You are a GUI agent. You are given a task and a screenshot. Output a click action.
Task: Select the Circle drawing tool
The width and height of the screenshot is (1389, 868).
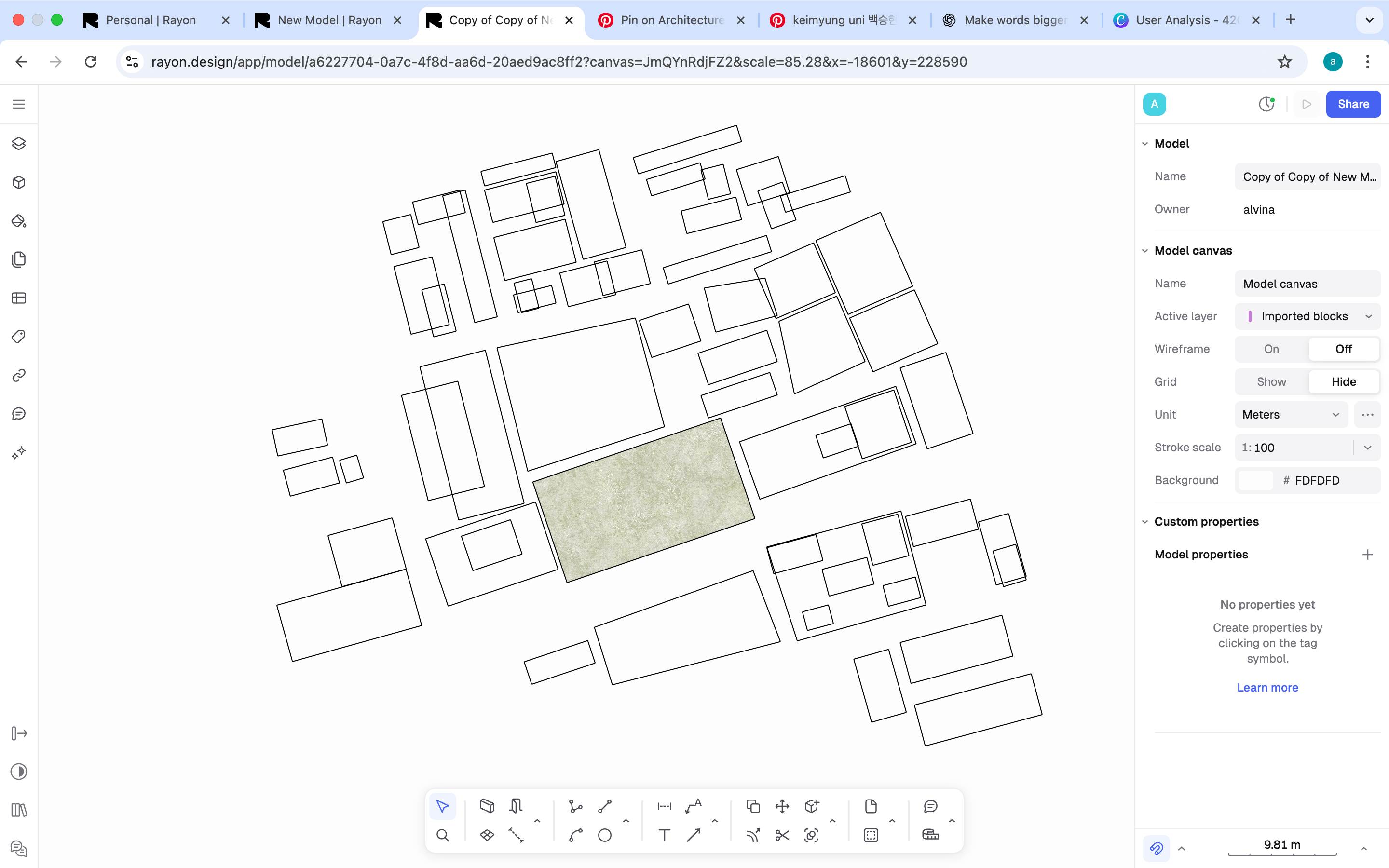coord(604,835)
